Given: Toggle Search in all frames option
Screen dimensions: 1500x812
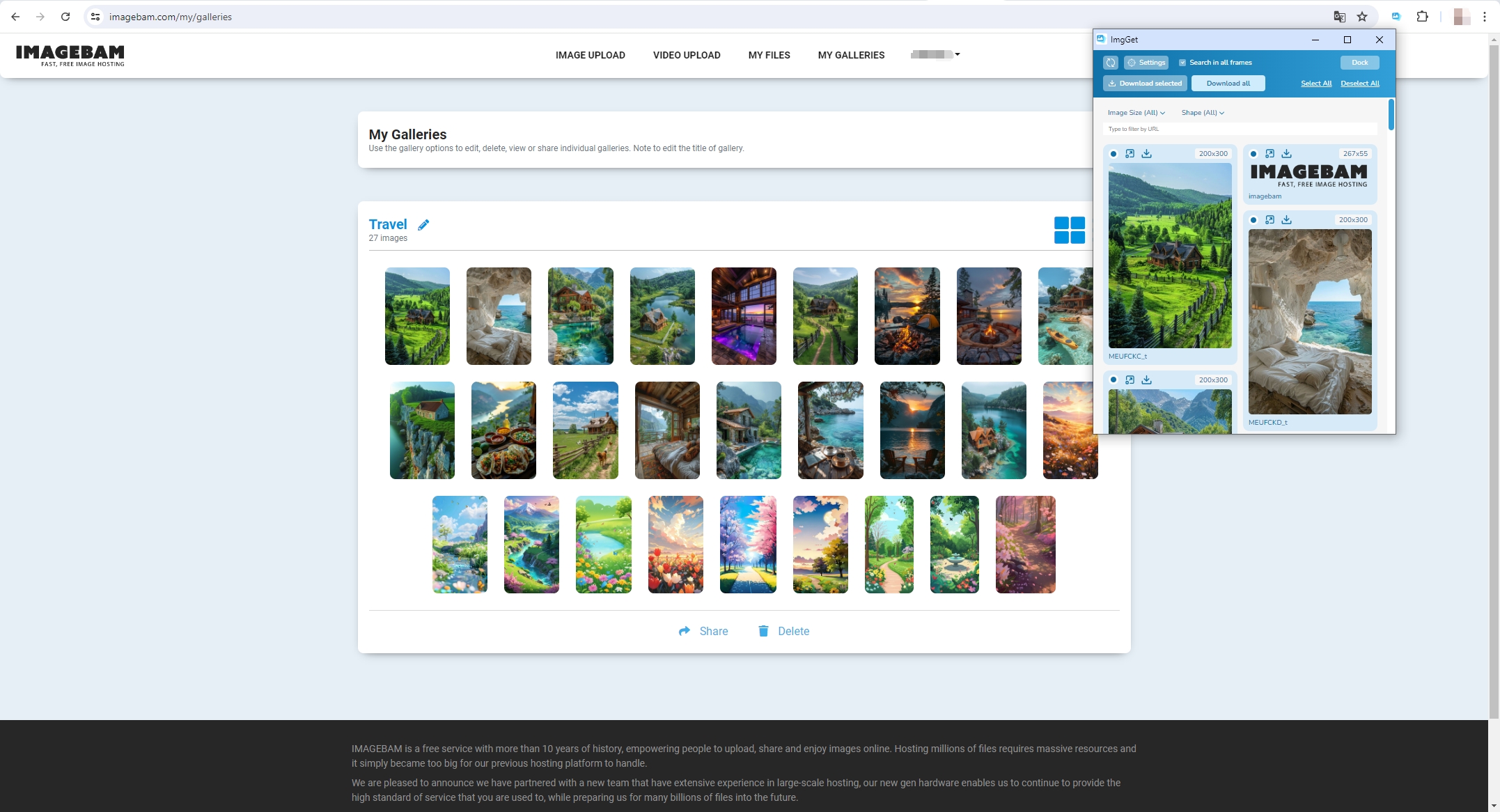Looking at the screenshot, I should coord(1182,62).
